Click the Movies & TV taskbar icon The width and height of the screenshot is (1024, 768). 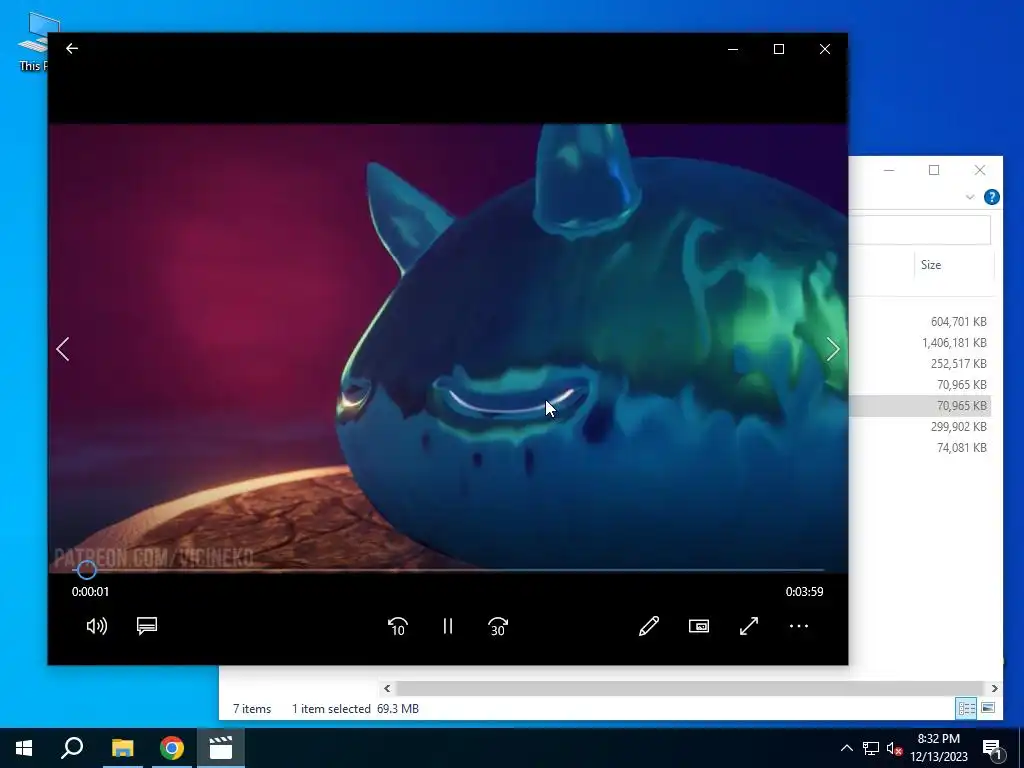(x=221, y=748)
